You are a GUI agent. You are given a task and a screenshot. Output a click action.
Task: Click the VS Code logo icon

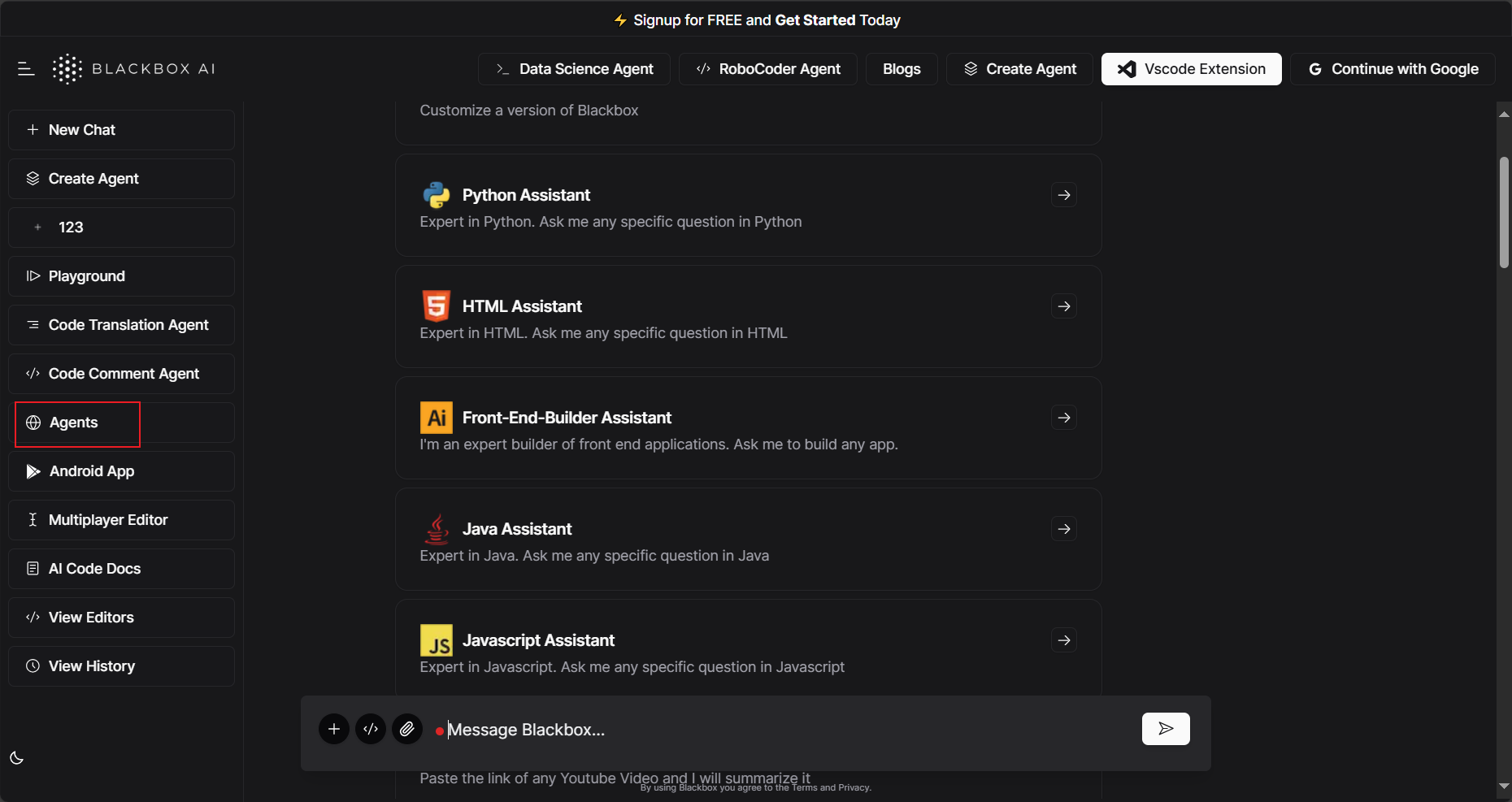(1127, 69)
